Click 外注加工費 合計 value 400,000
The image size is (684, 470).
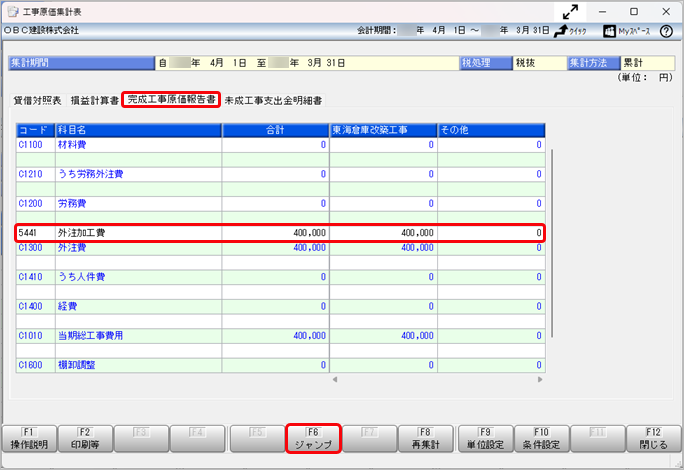(309, 233)
